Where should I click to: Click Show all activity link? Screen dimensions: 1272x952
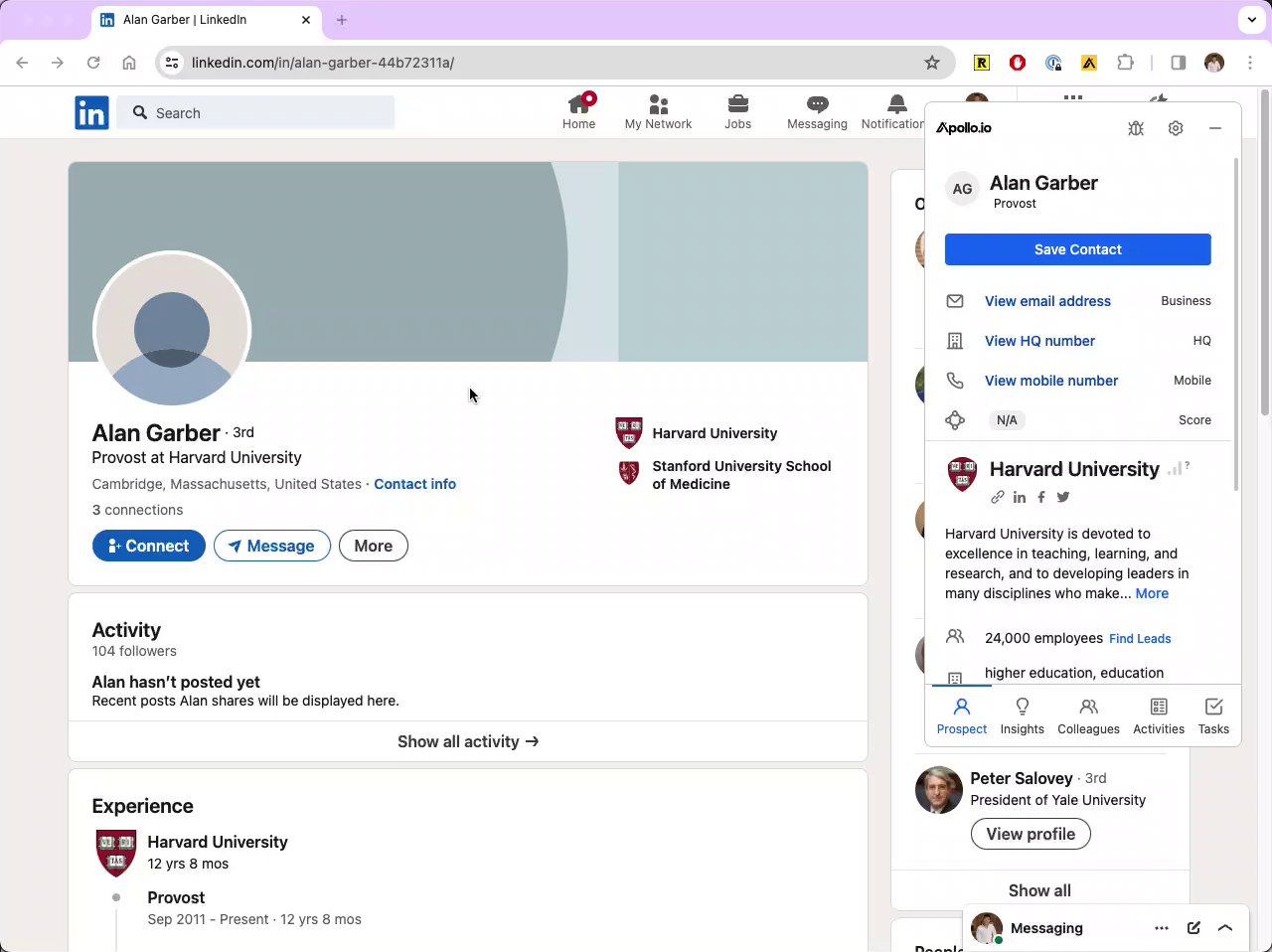coord(468,741)
